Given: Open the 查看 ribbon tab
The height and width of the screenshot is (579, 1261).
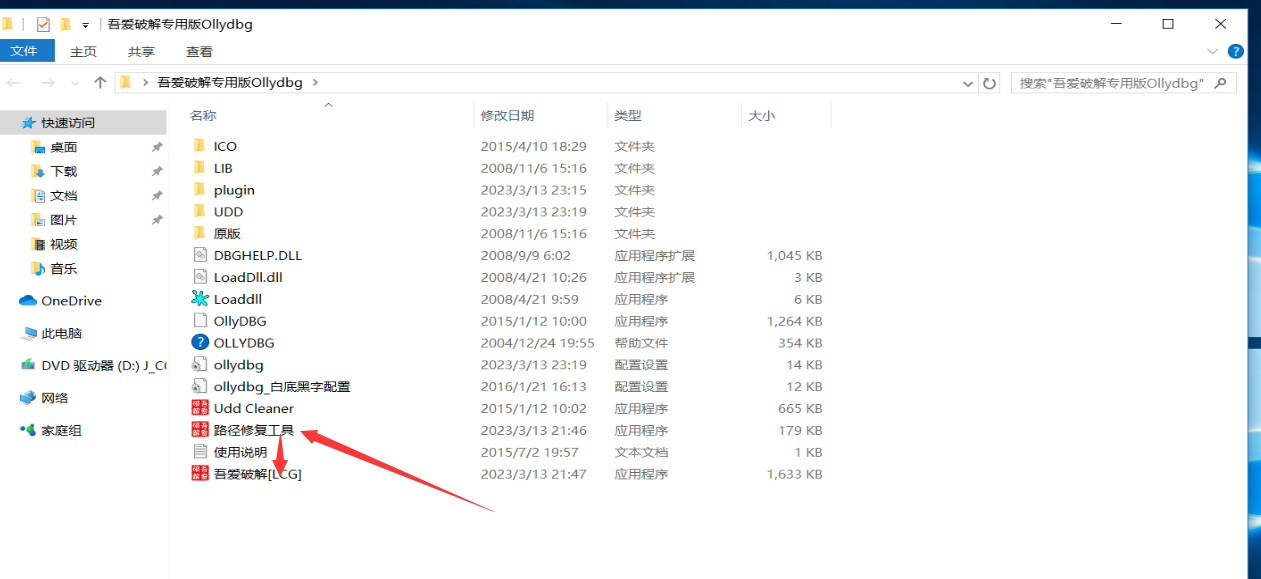Looking at the screenshot, I should coord(199,52).
